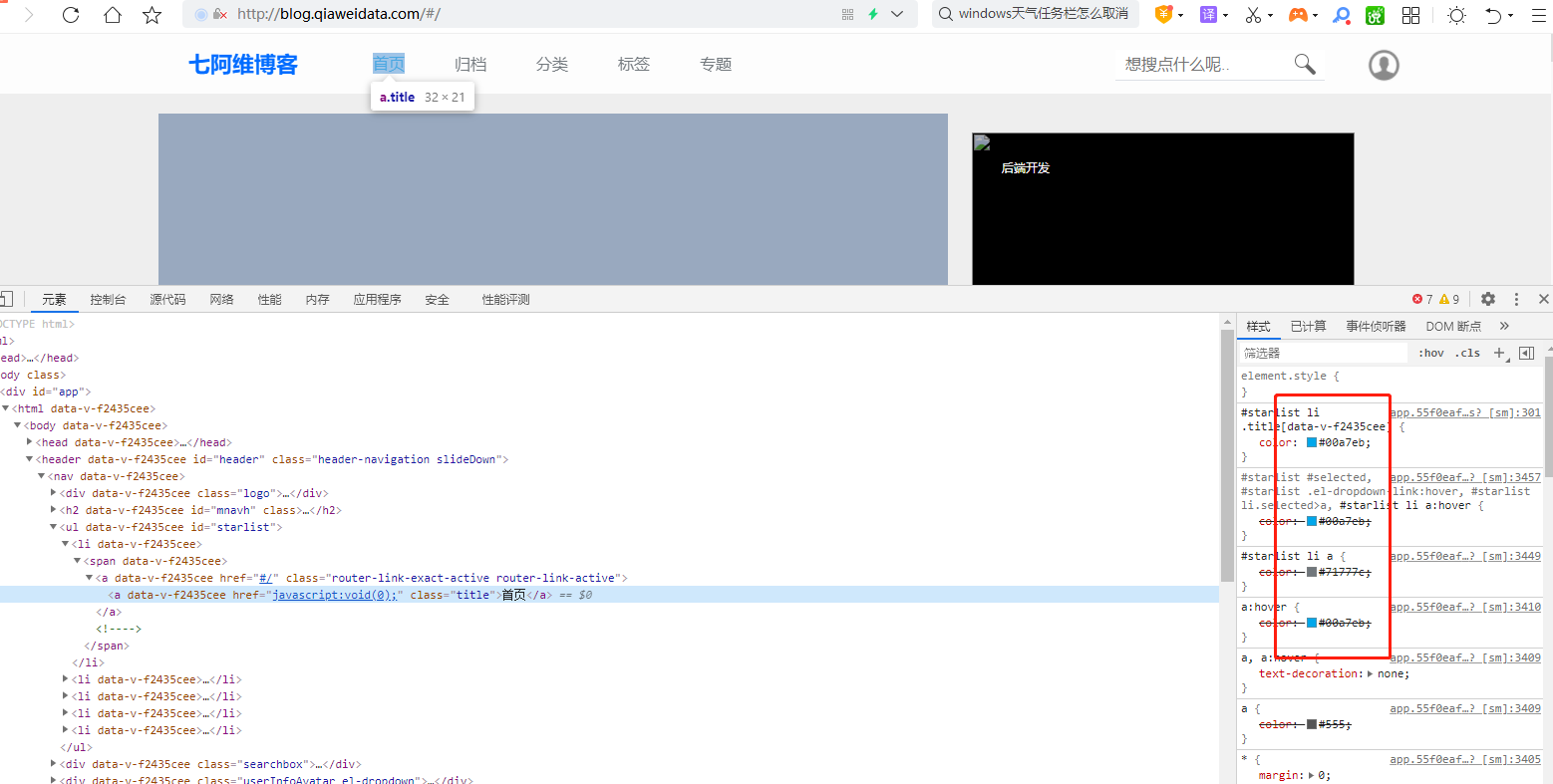Image resolution: width=1553 pixels, height=784 pixels.
Task: Expand the address bar history chevron
Action: (x=897, y=14)
